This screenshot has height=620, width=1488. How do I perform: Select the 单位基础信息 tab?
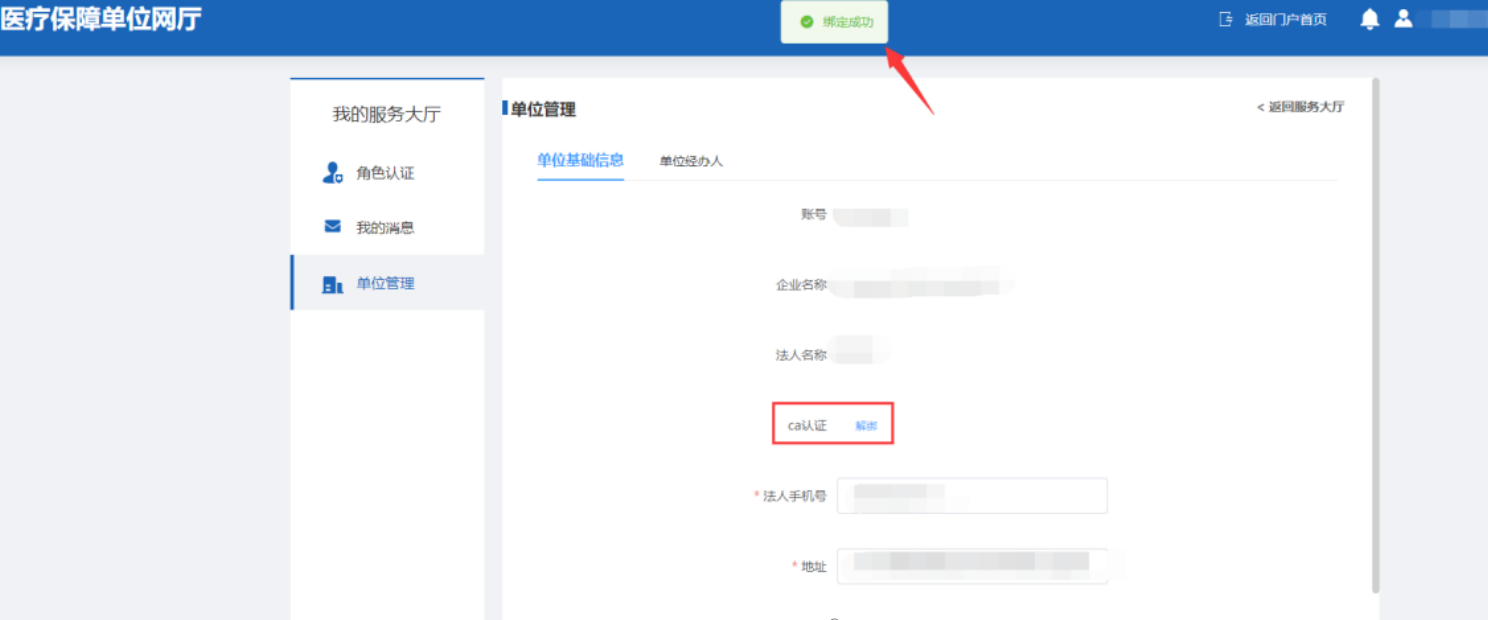coord(580,160)
